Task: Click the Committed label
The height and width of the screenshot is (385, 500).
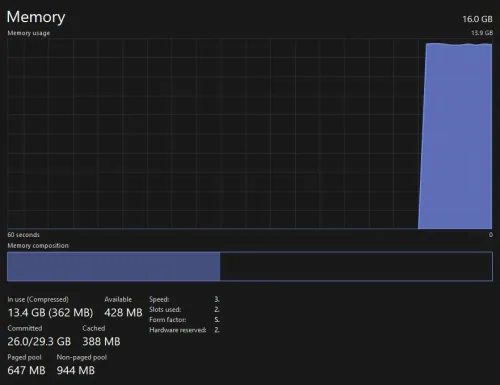Action: pos(25,328)
